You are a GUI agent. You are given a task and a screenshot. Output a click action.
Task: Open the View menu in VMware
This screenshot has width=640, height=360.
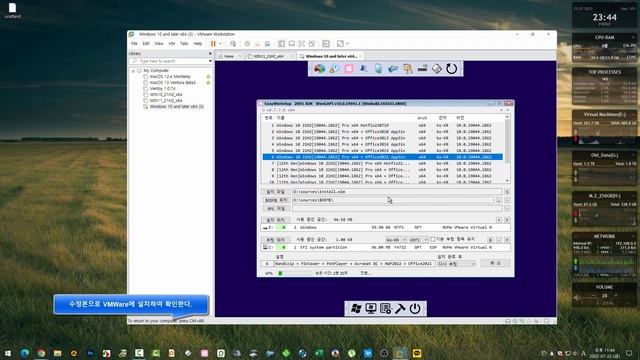click(159, 44)
